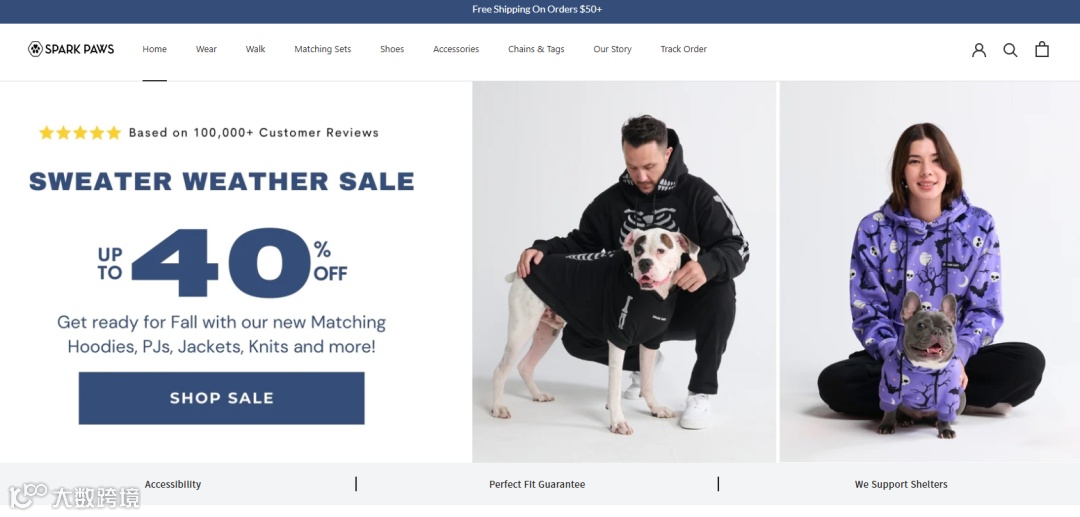
Task: Open the shopping bag cart icon
Action: tap(1042, 49)
